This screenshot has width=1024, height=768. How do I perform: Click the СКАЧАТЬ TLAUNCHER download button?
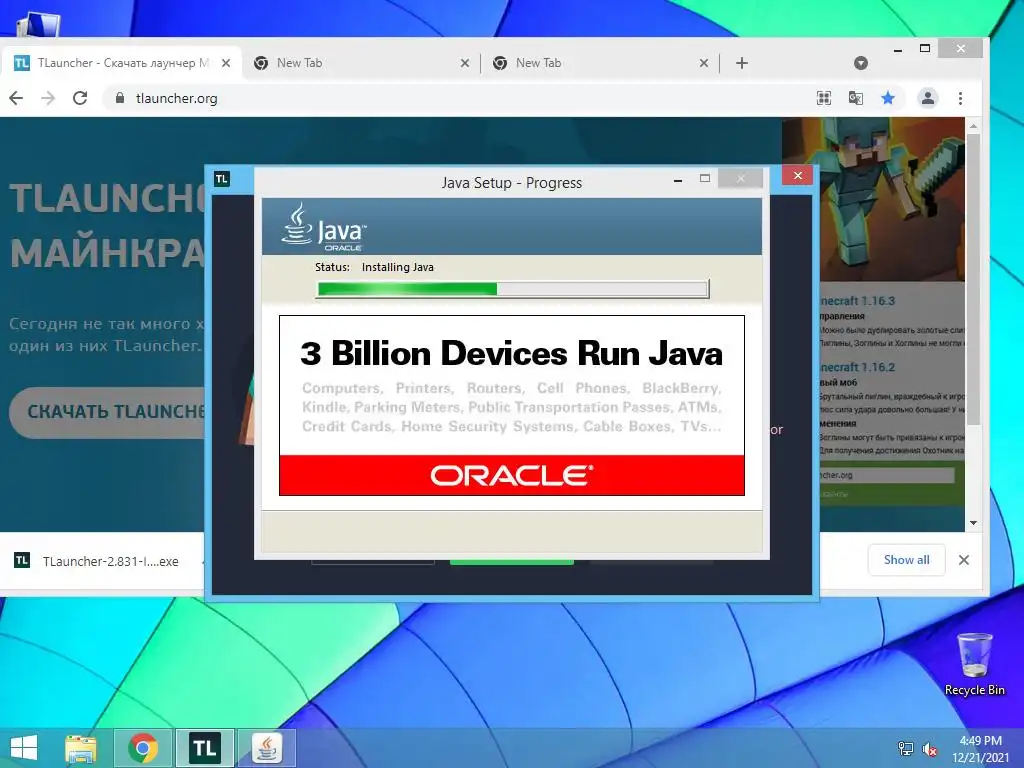pyautogui.click(x=108, y=412)
